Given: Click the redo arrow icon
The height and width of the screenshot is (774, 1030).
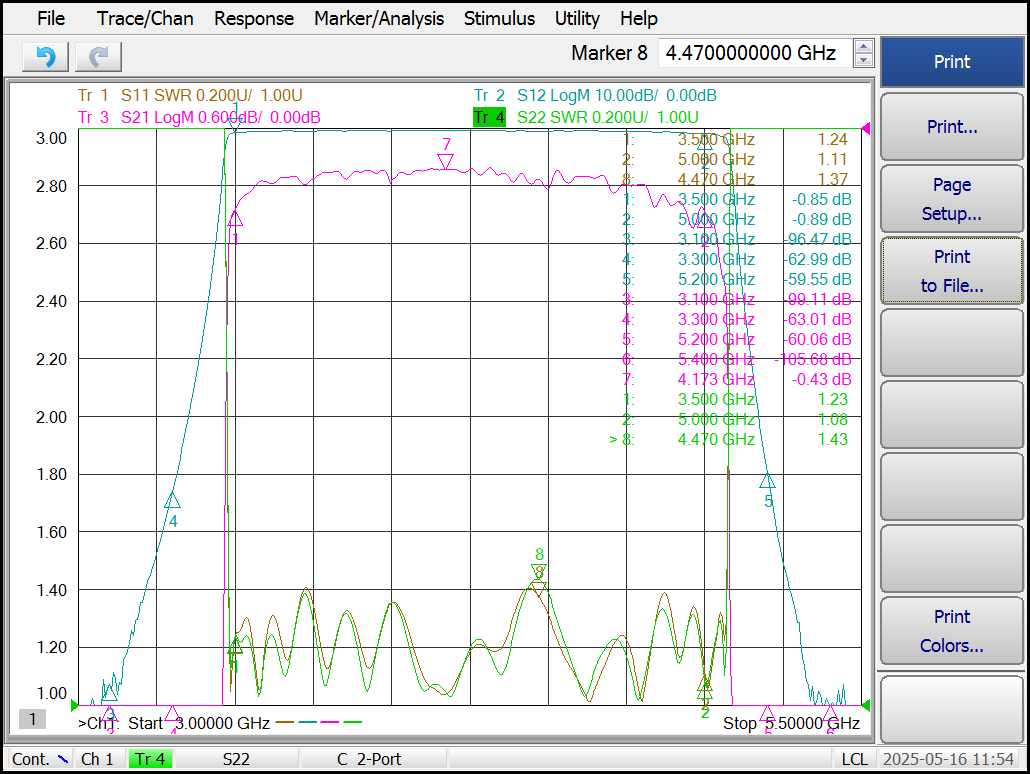Looking at the screenshot, I should coord(99,57).
